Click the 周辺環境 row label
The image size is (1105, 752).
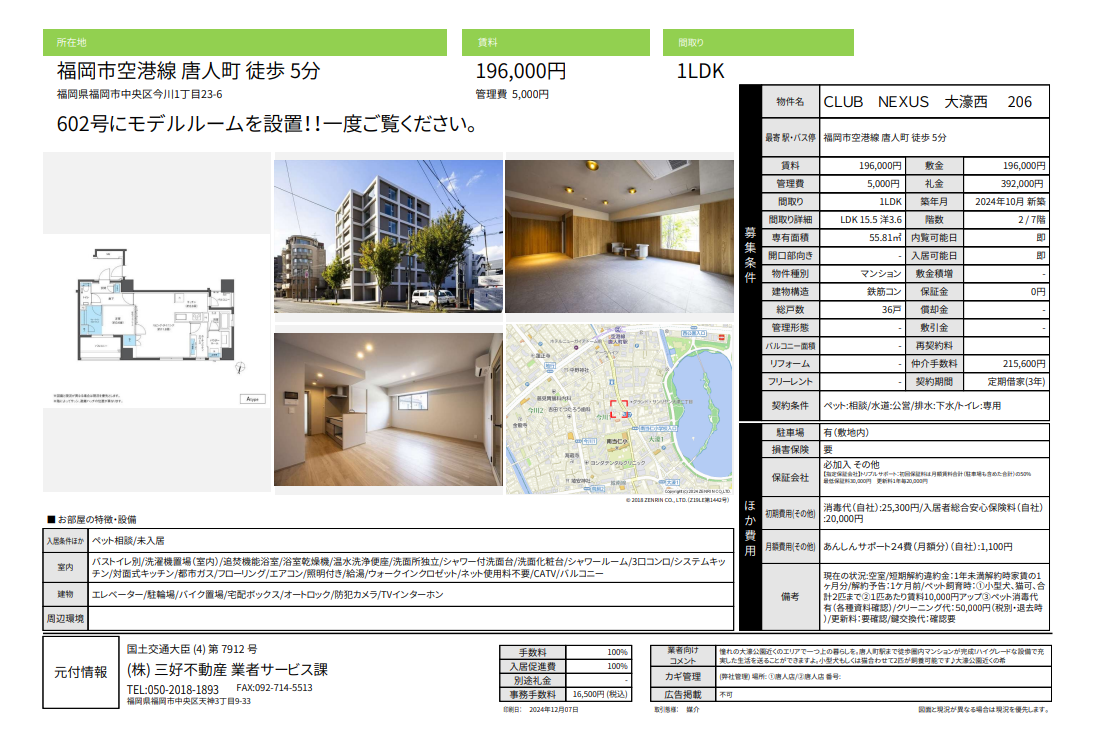66,619
